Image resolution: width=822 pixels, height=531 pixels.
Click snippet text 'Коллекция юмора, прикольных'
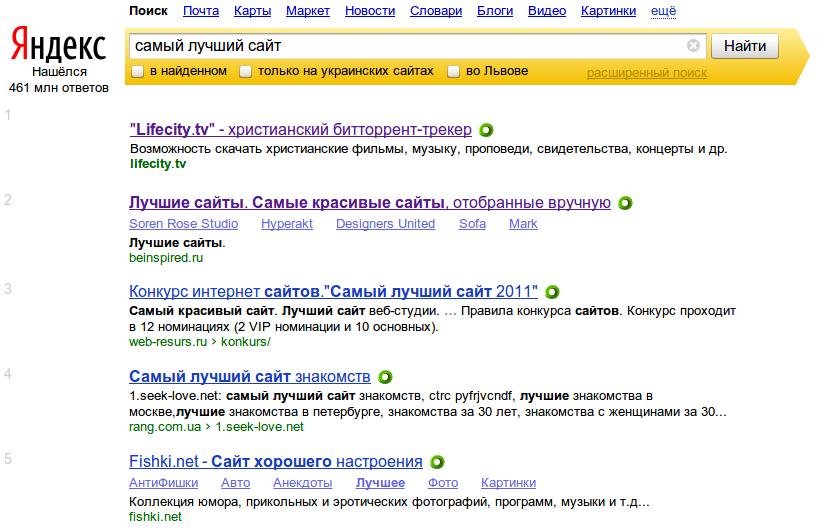pos(389,502)
